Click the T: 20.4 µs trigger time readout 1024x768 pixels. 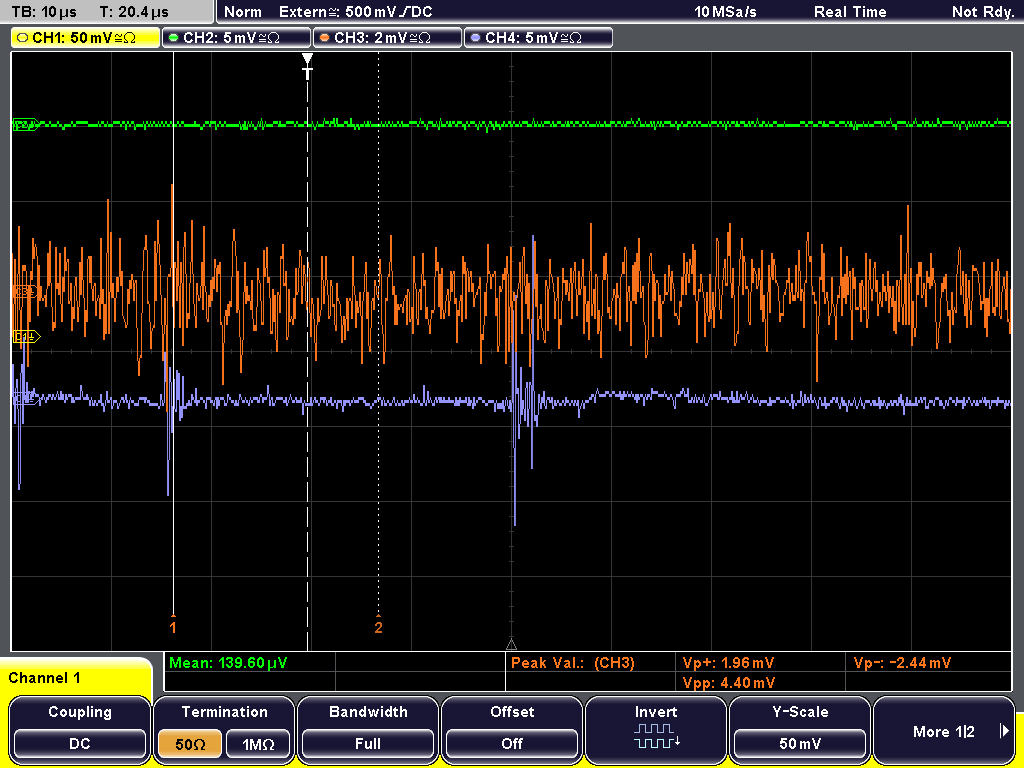134,12
